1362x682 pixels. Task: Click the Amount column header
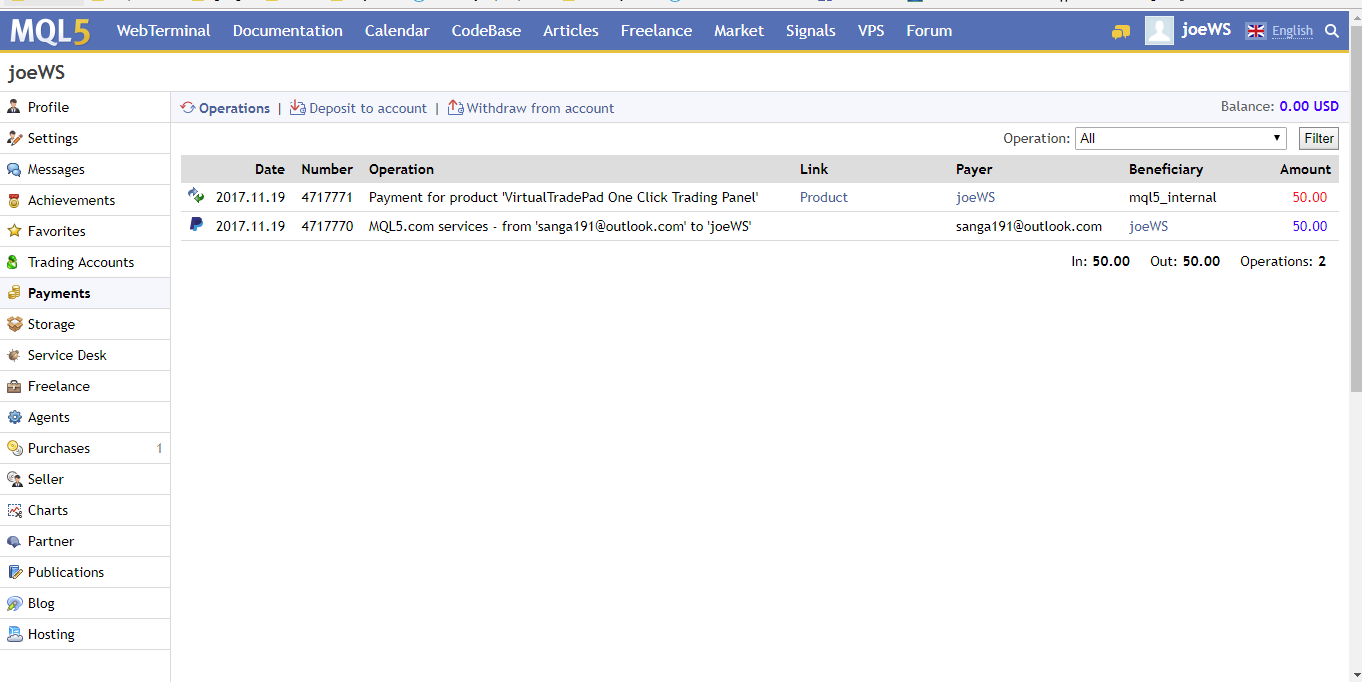[1306, 169]
